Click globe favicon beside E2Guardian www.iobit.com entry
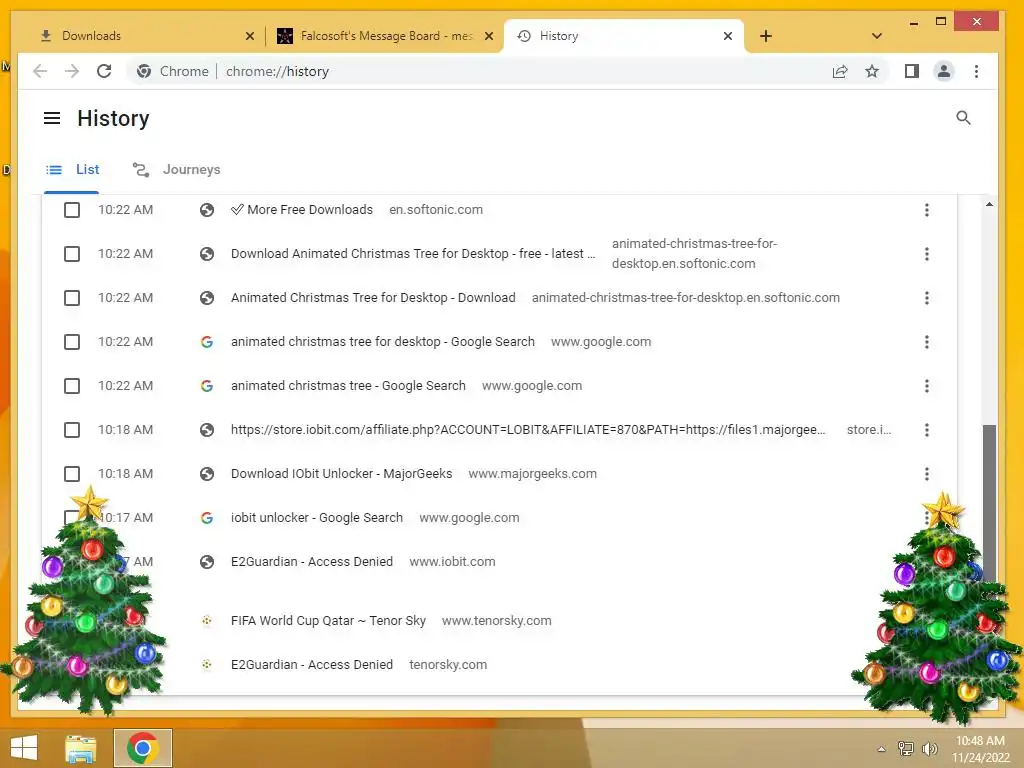Screen dimensions: 1024x768 coord(206,562)
